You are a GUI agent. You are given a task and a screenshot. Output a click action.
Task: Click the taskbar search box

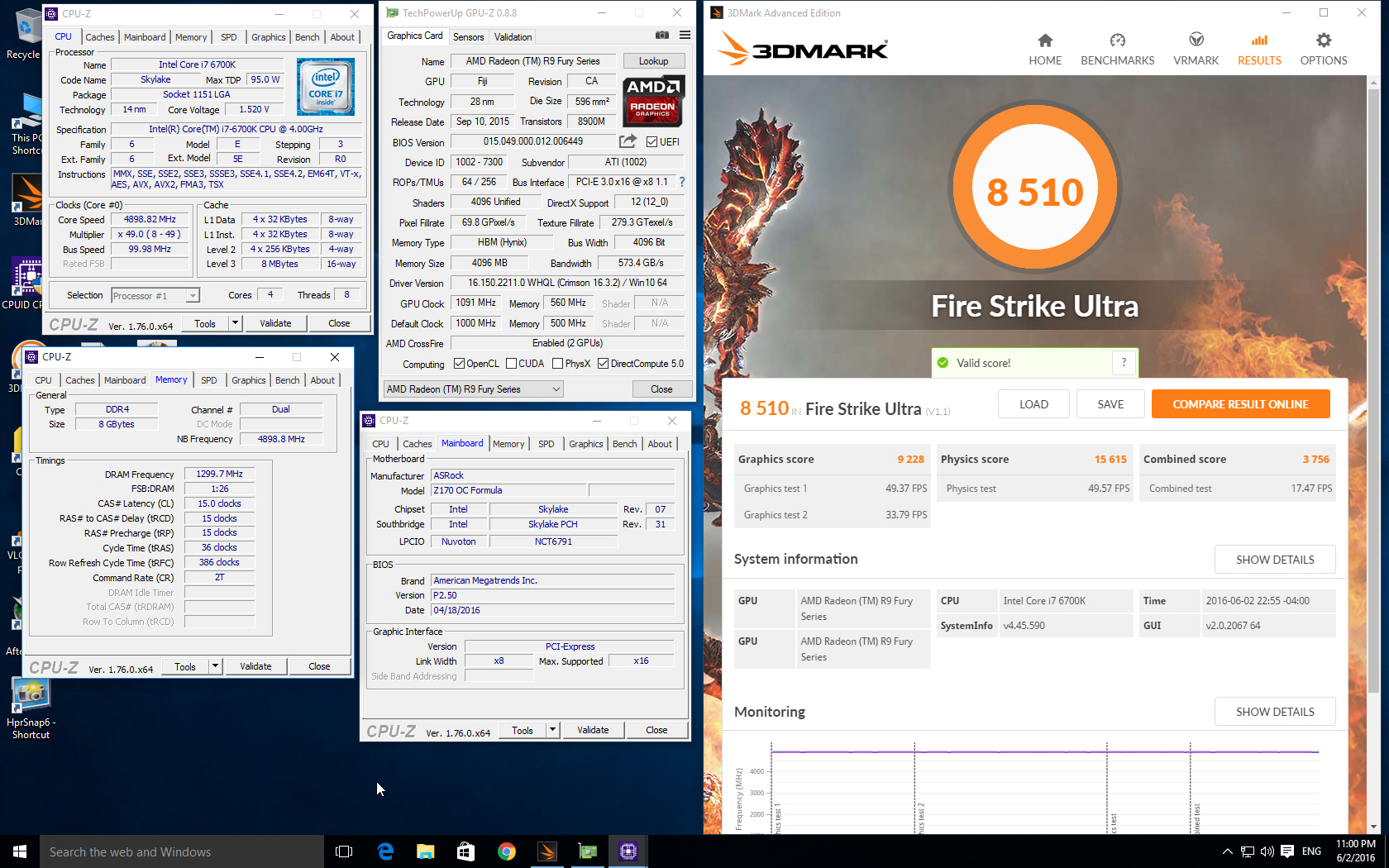[x=182, y=851]
